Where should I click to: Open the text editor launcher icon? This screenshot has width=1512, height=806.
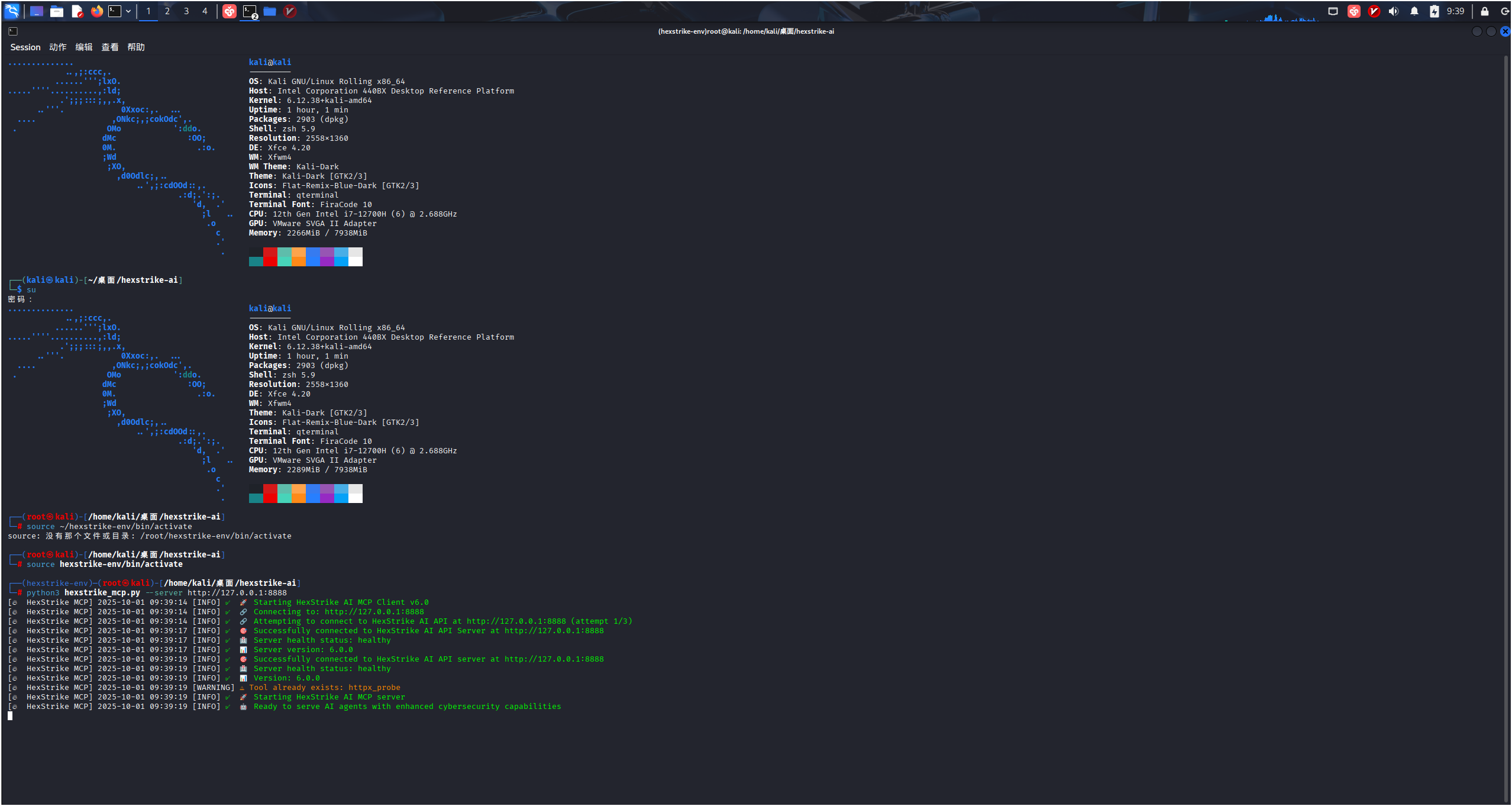click(77, 11)
